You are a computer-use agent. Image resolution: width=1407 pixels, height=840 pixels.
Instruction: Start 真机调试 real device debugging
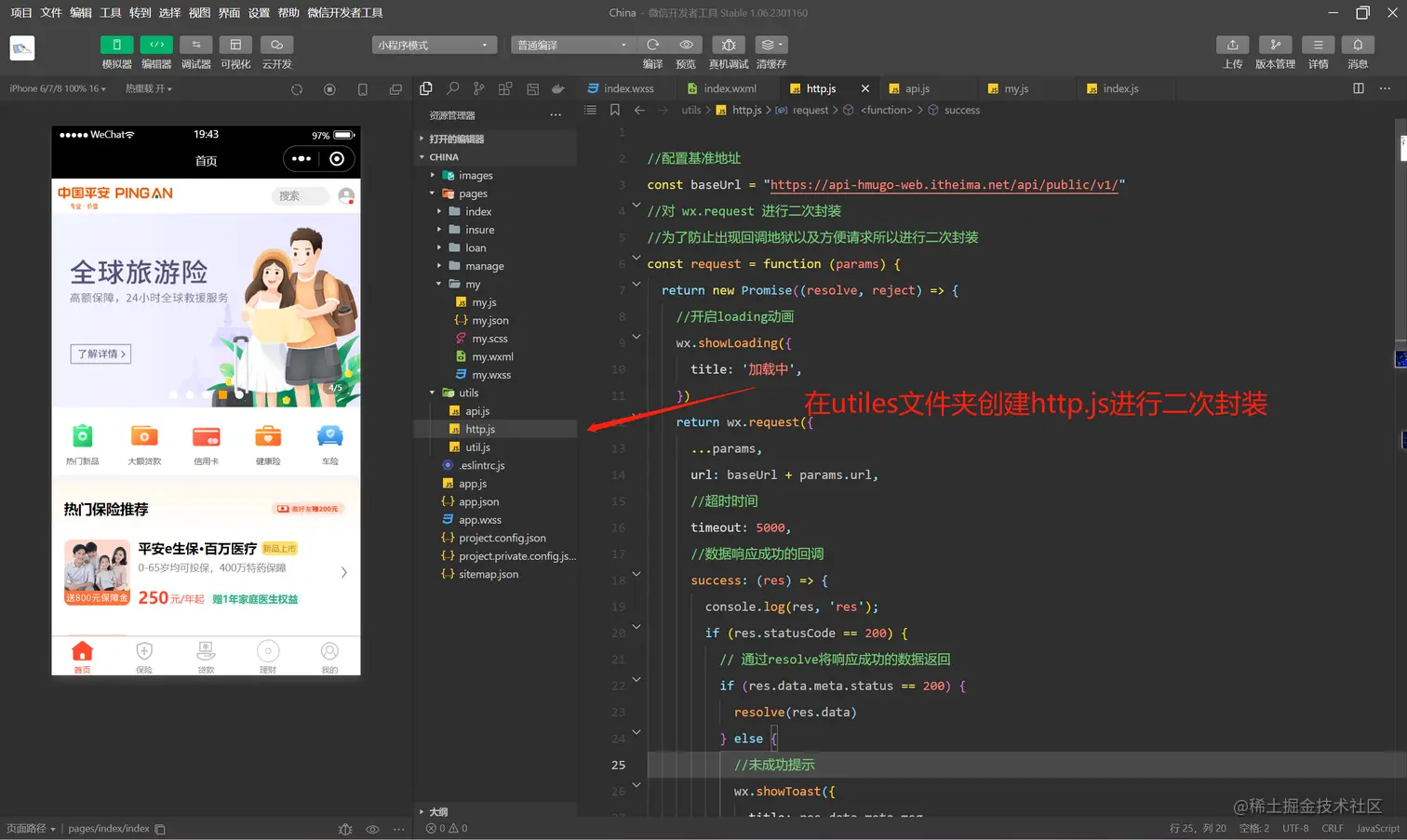pos(729,45)
